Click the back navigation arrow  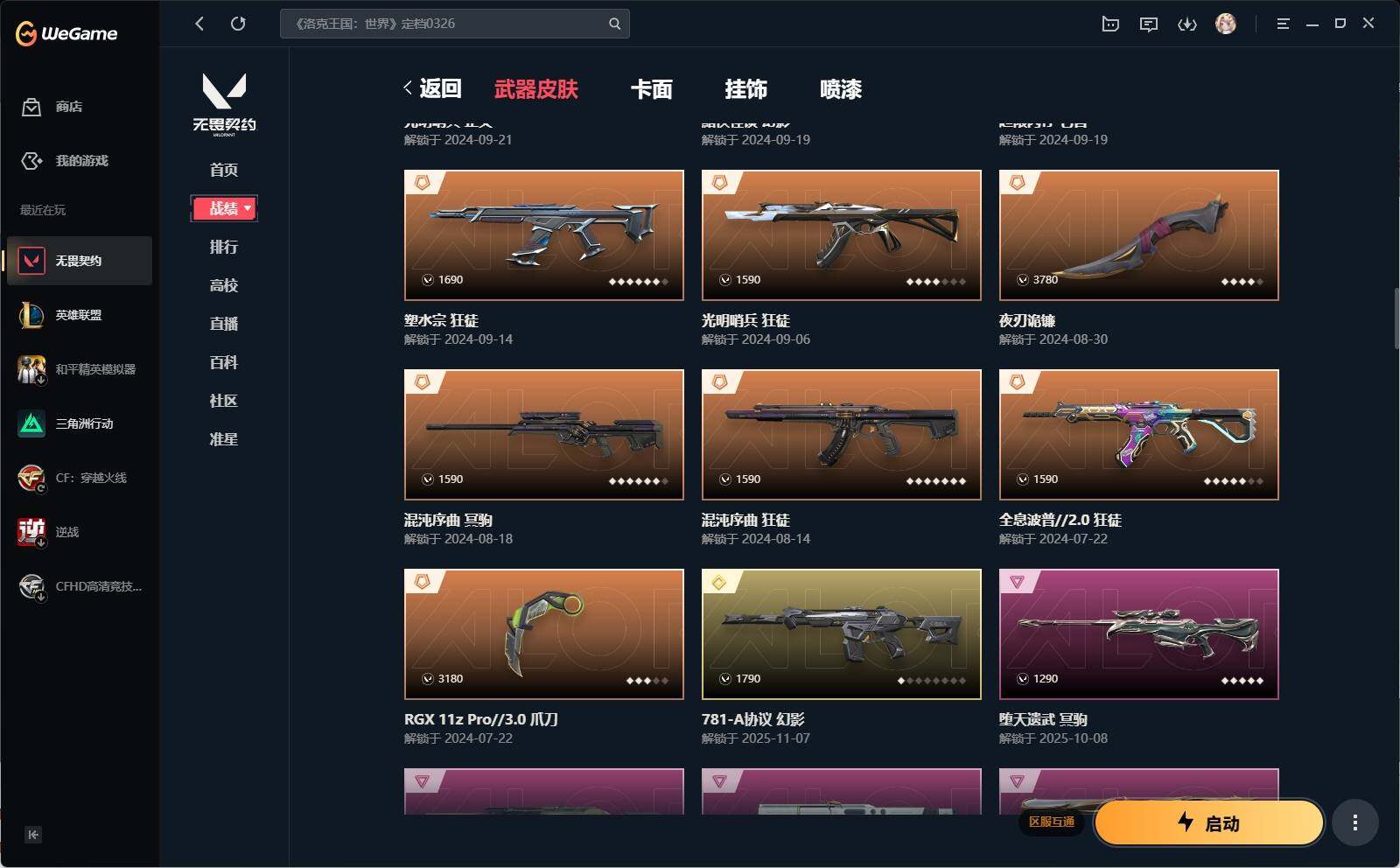[x=199, y=24]
